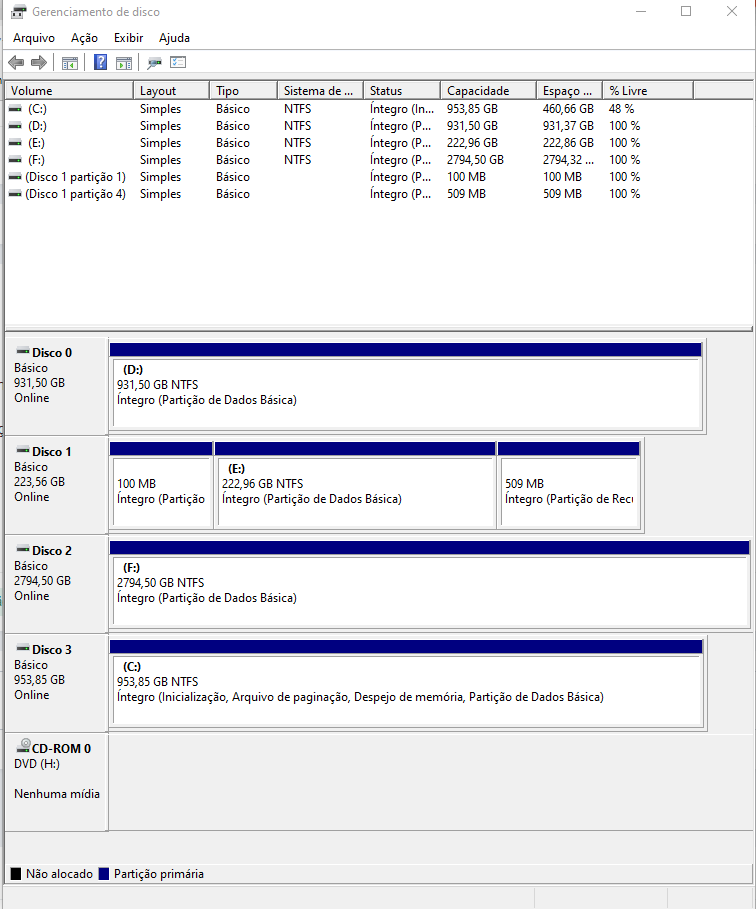Click the '222,86 GB' free space cell
The image size is (756, 909).
pyautogui.click(x=568, y=143)
